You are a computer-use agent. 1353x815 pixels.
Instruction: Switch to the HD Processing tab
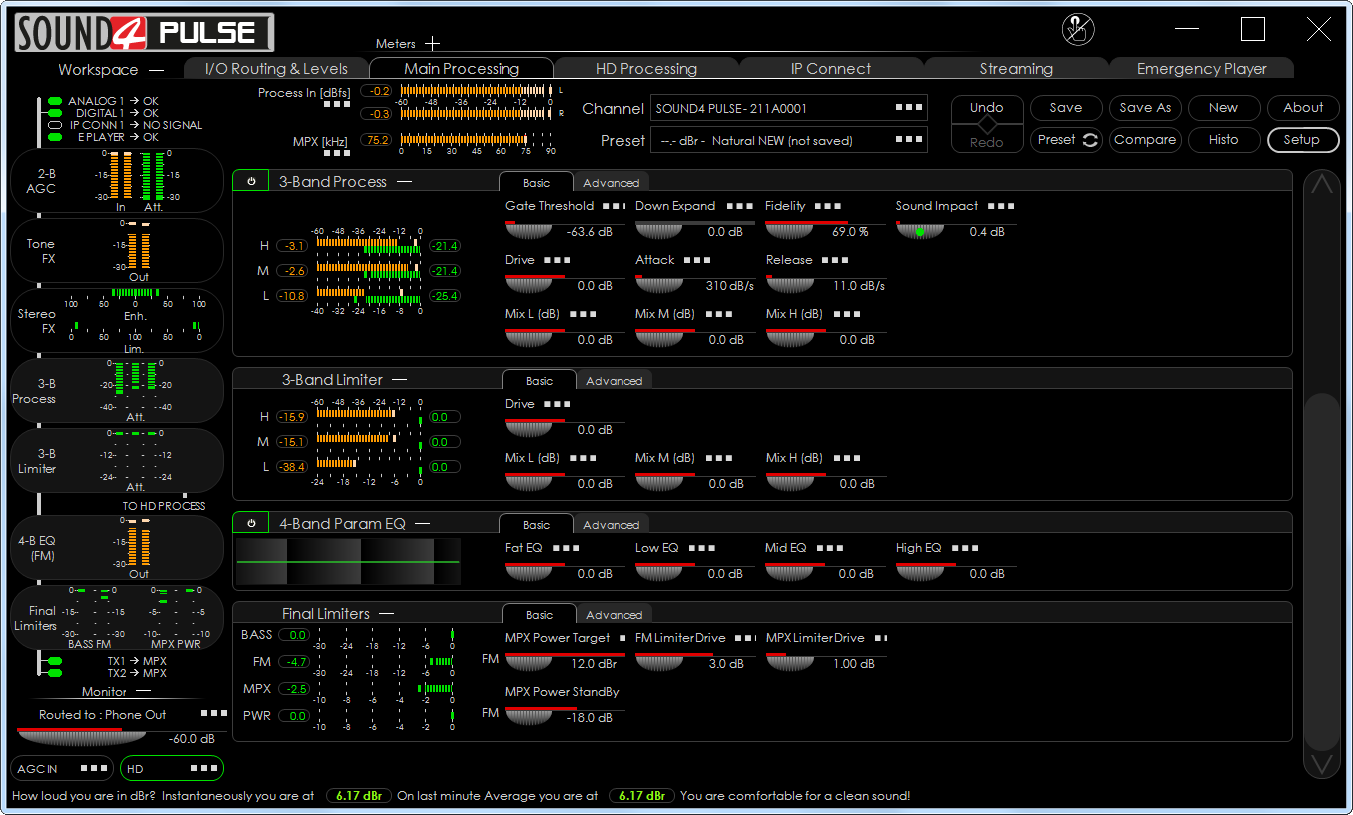coord(646,69)
